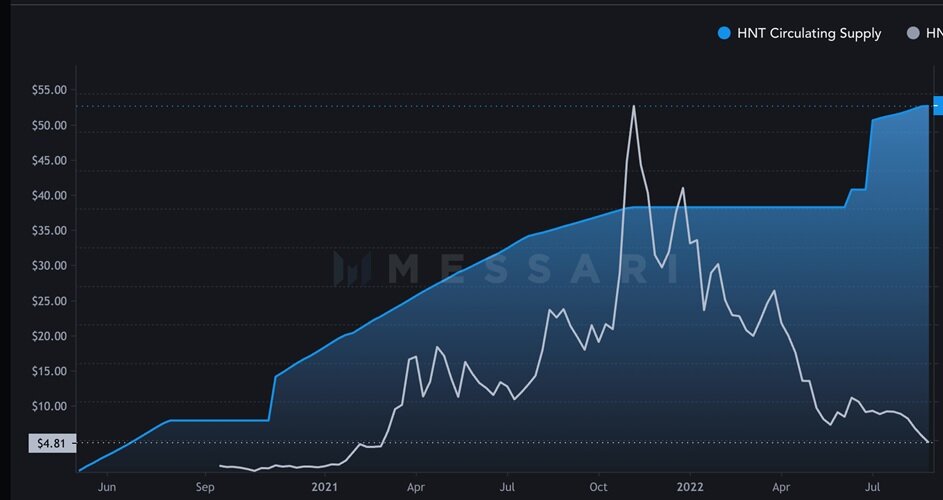Viewport: 943px width, 500px height.
Task: Click the Messari logo watermark icon
Action: pyautogui.click(x=352, y=268)
